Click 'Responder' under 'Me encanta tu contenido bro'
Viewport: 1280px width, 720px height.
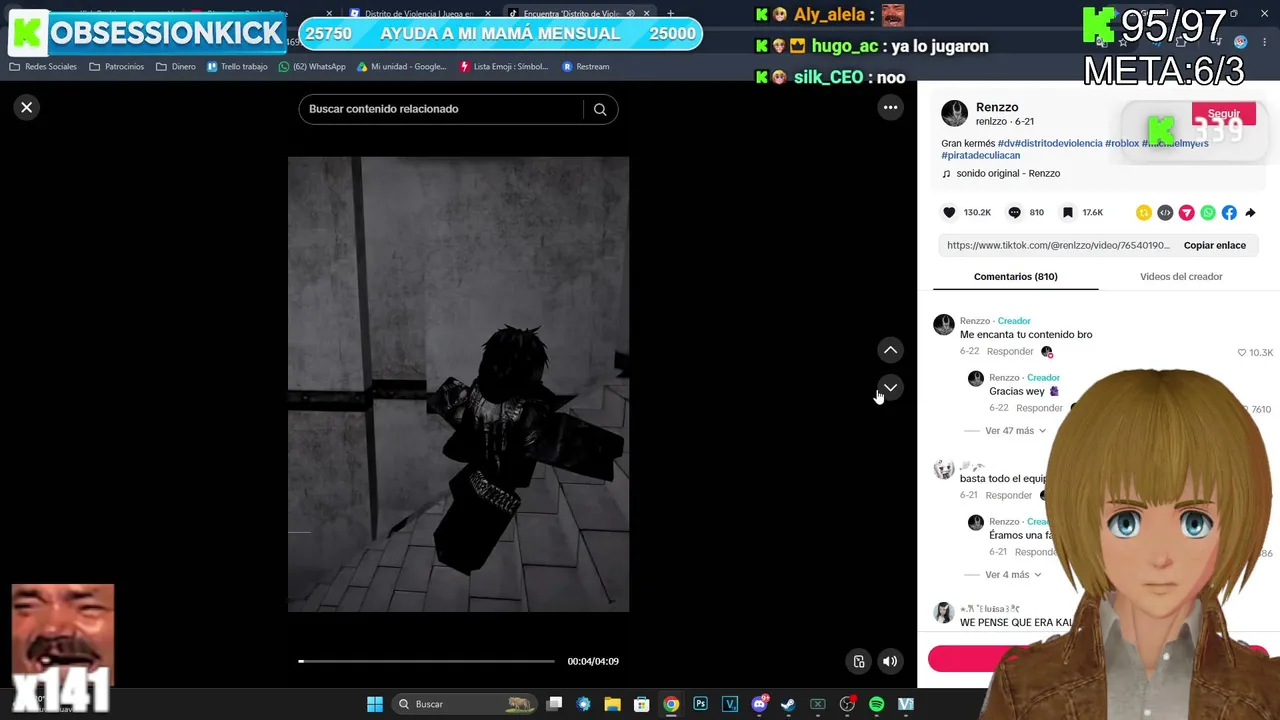tap(1010, 352)
